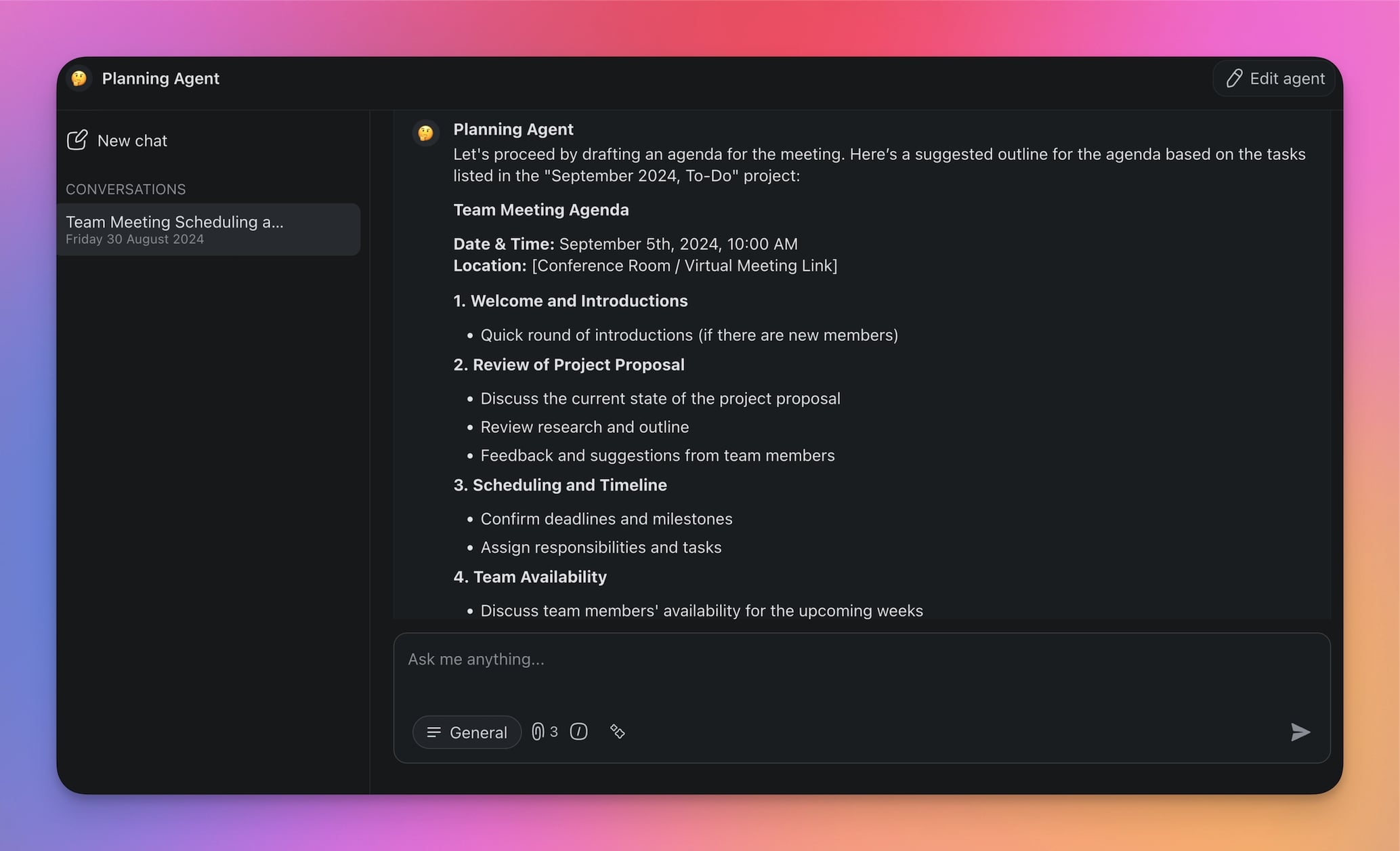1400x851 pixels.
Task: Click the Planning Agent name above the message
Action: coord(513,129)
